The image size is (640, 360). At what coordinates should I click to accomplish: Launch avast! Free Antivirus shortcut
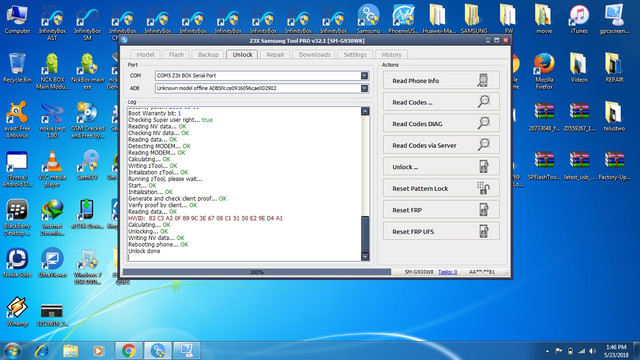(17, 120)
